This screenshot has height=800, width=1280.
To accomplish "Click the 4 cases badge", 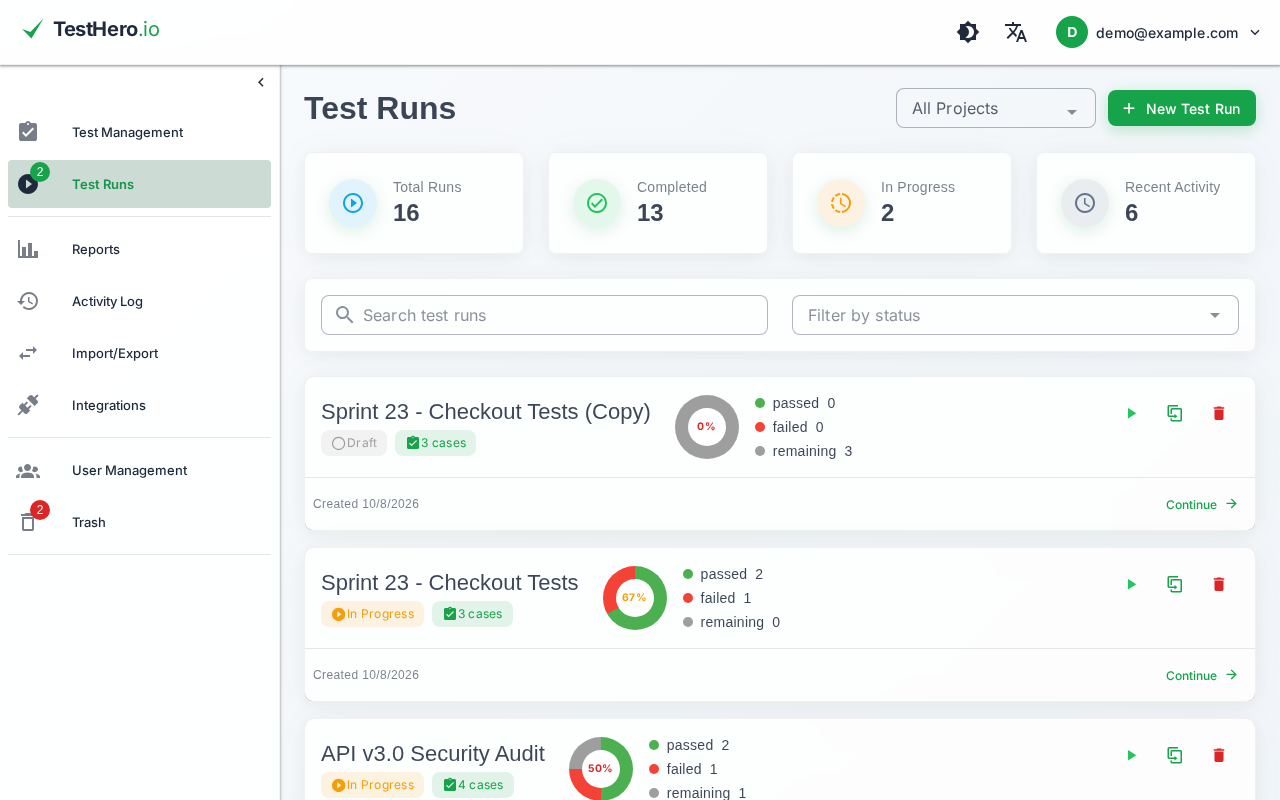I will (473, 785).
